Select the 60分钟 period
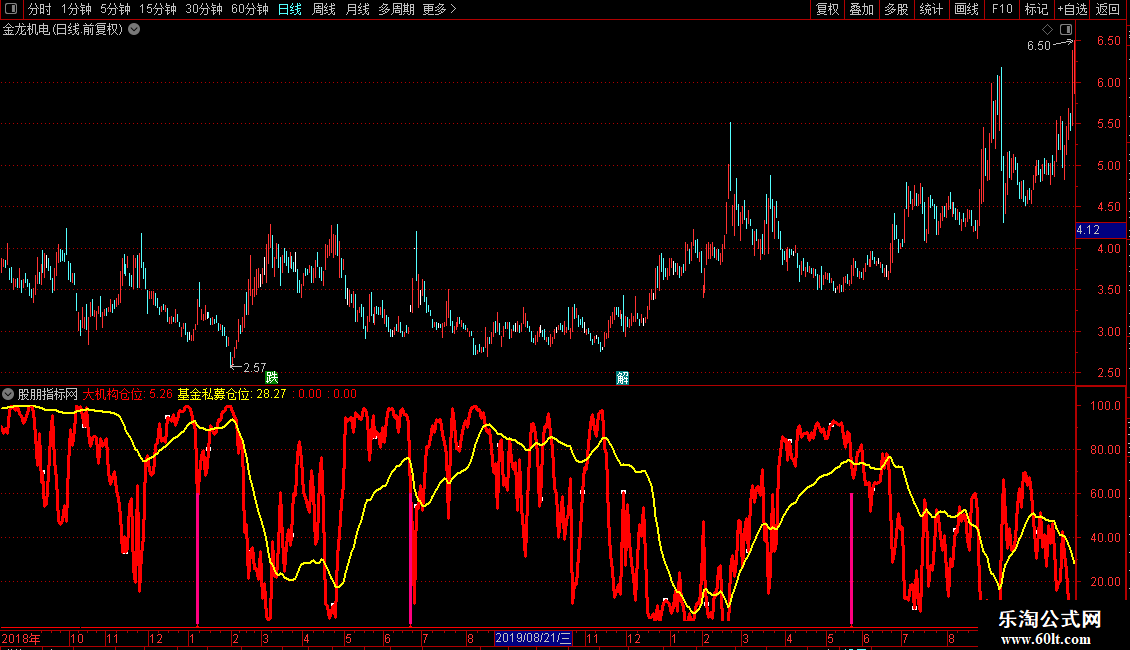This screenshot has height=650, width=1130. coord(250,9)
